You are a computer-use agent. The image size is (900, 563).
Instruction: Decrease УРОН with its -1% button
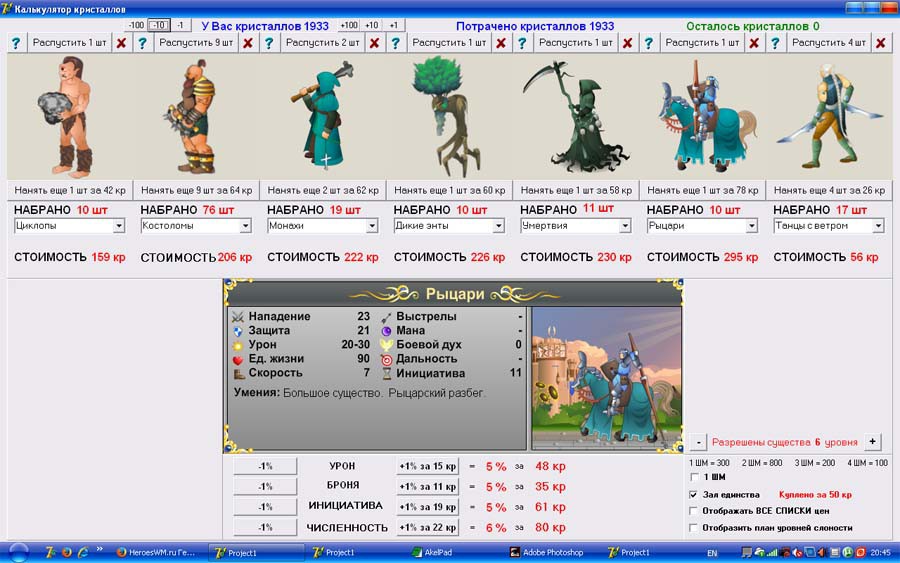click(x=265, y=466)
